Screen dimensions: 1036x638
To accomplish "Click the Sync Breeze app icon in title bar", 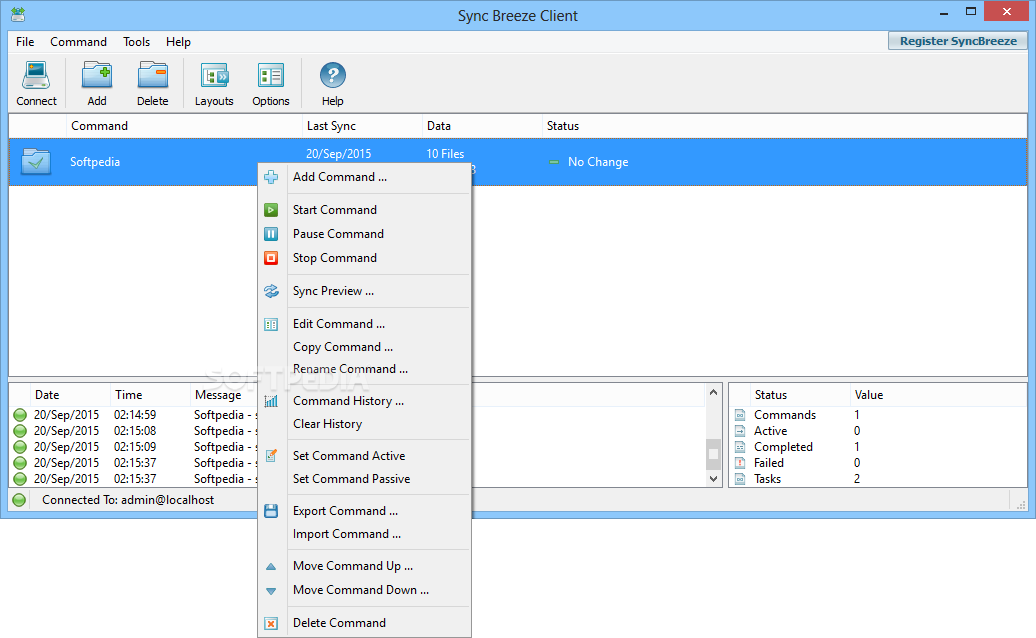I will (x=18, y=15).
